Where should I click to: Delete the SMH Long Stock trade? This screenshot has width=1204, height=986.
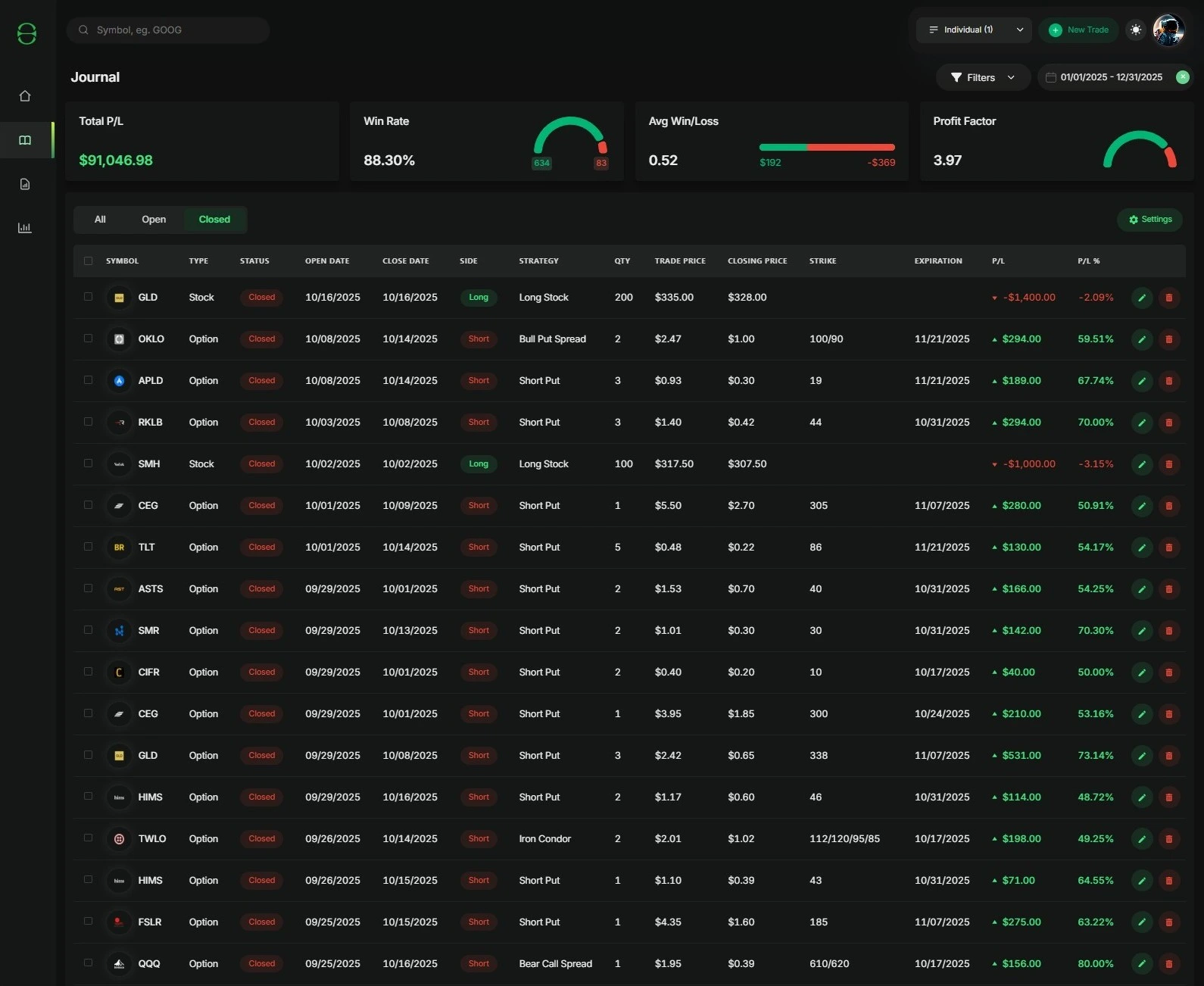pyautogui.click(x=1169, y=464)
